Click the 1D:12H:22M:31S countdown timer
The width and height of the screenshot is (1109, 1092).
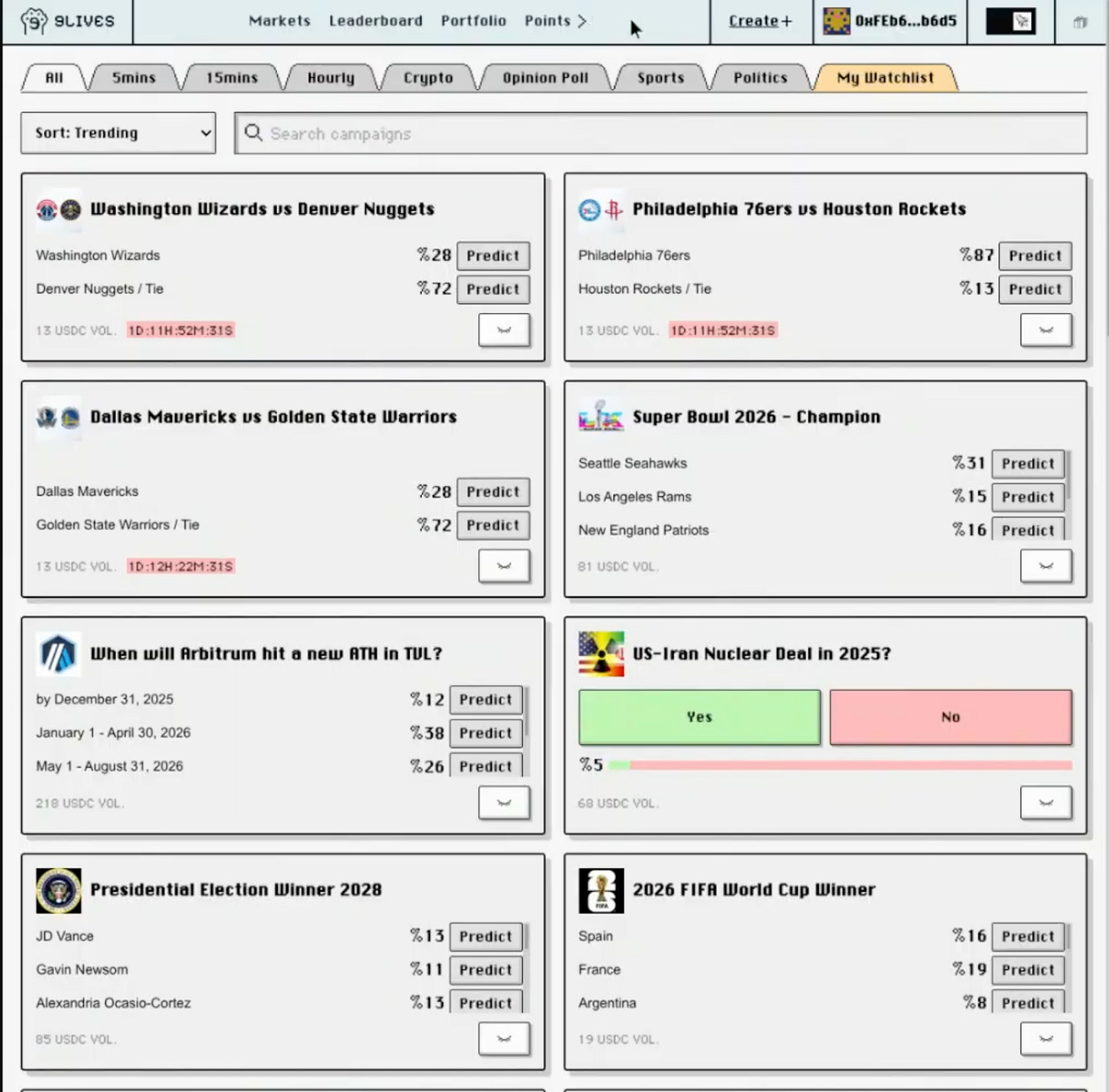(181, 567)
